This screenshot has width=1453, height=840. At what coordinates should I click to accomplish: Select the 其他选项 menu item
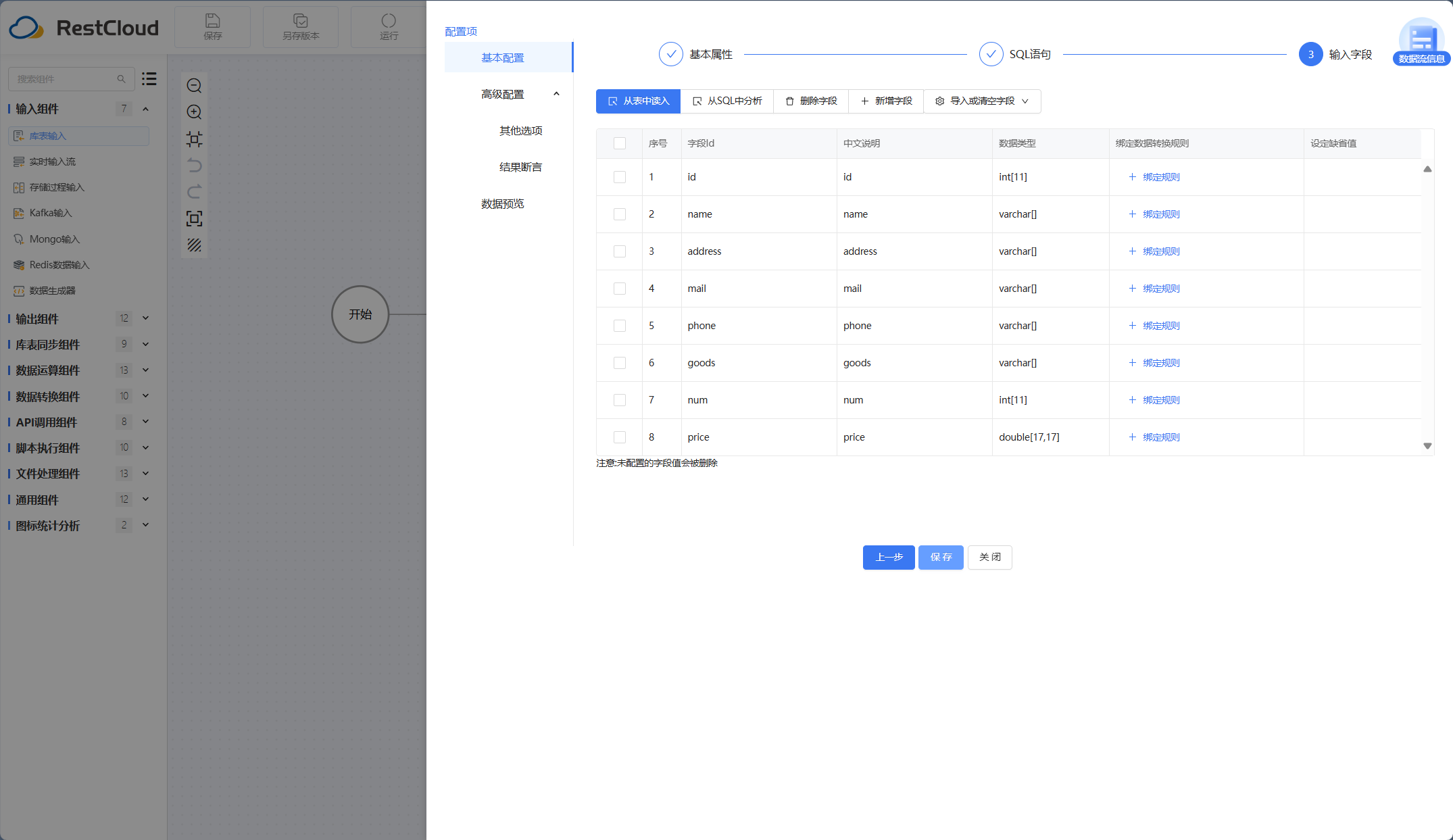click(520, 130)
